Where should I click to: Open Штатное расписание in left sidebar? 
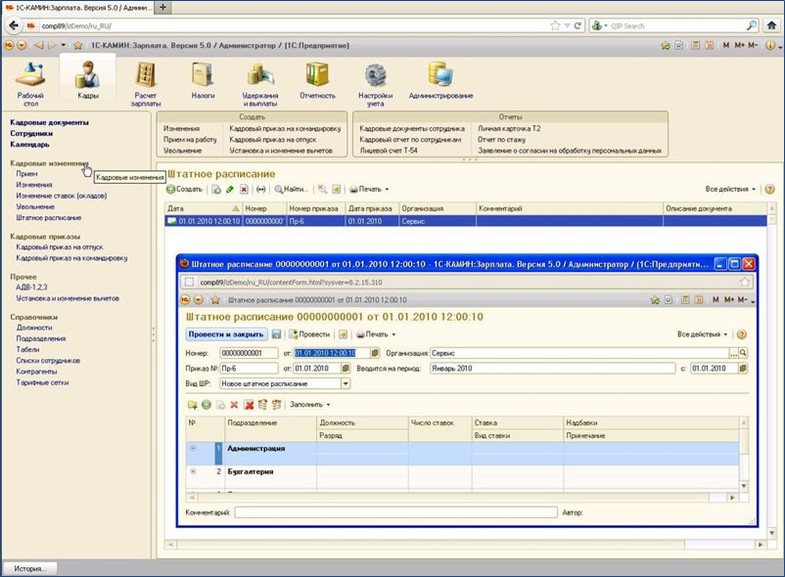pyautogui.click(x=48, y=217)
